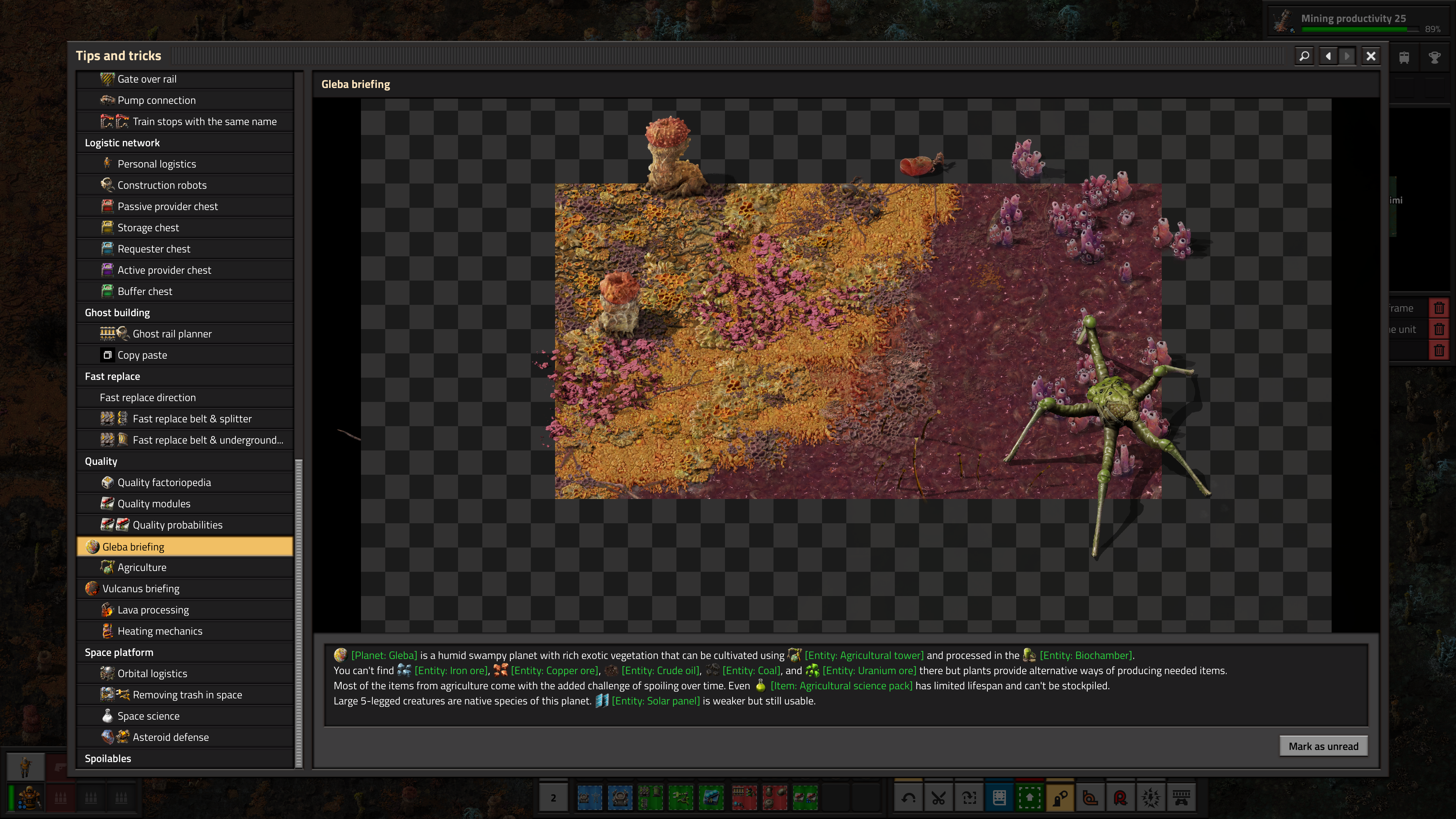Viewport: 1456px width, 819px height.
Task: Click the undo shortcut icon
Action: click(909, 797)
